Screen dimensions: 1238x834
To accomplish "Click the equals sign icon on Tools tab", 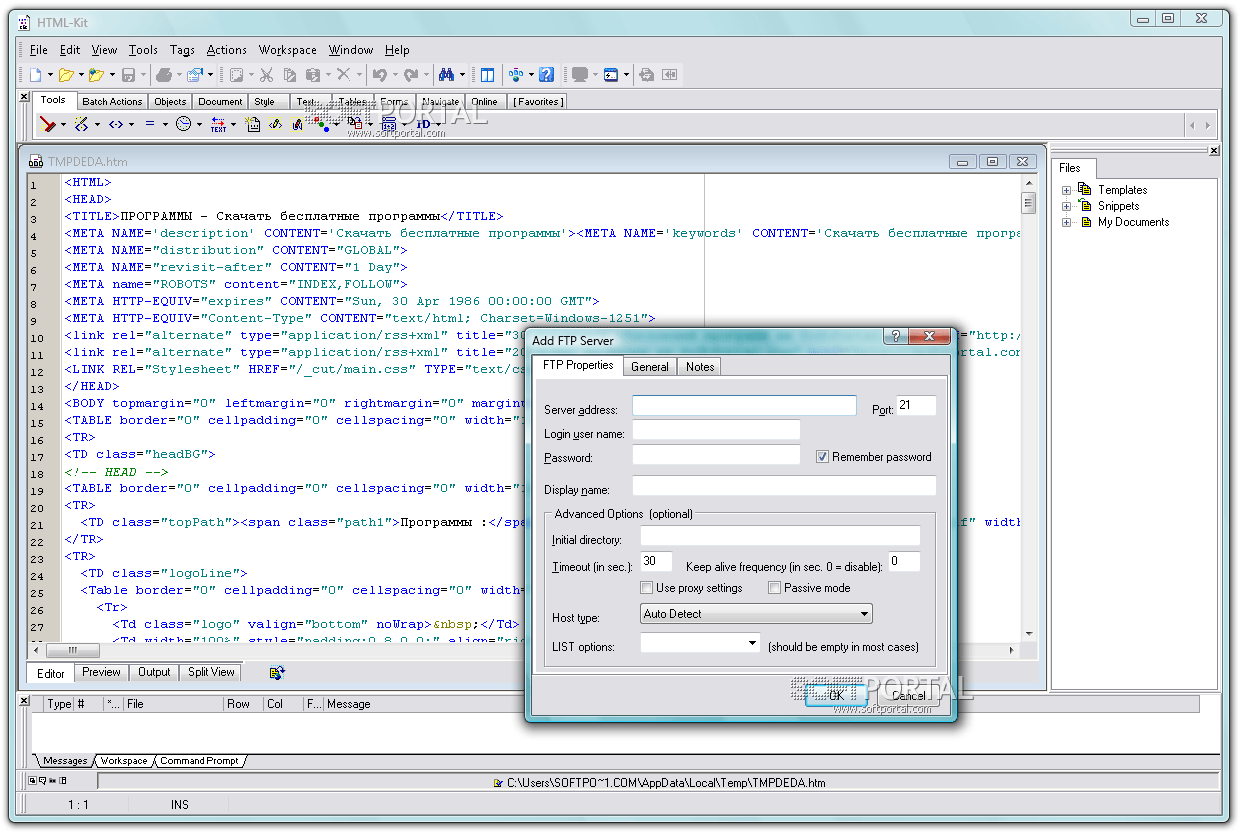I will click(x=150, y=124).
